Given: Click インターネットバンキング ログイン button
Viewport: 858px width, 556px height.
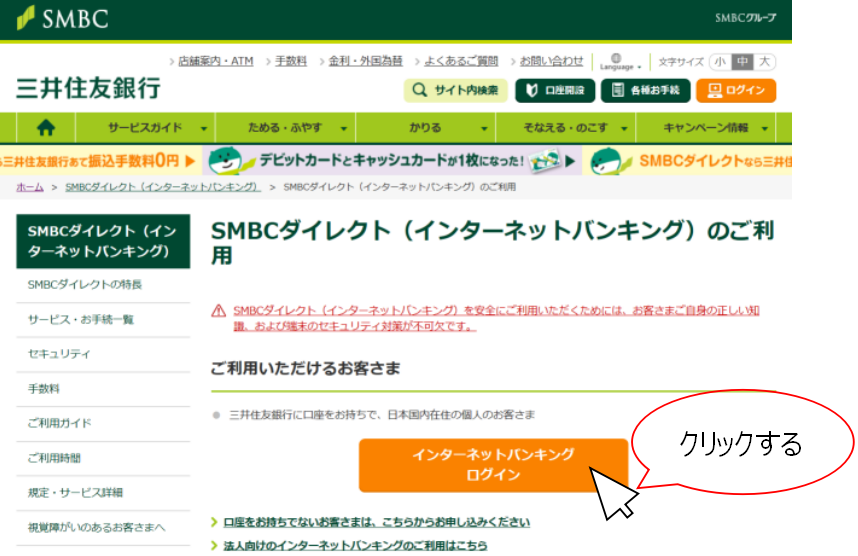Looking at the screenshot, I should coord(493,465).
